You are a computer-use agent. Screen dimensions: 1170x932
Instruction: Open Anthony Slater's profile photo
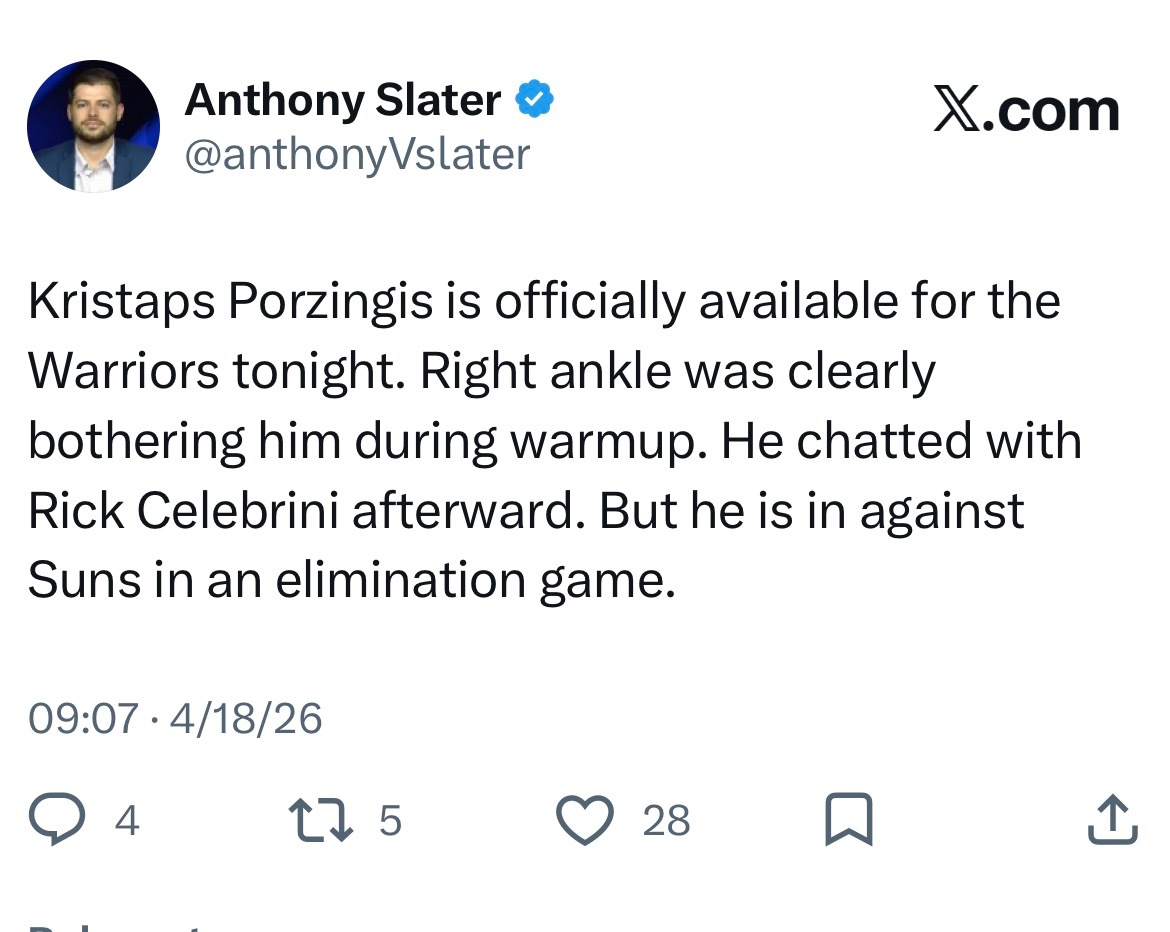(x=93, y=126)
